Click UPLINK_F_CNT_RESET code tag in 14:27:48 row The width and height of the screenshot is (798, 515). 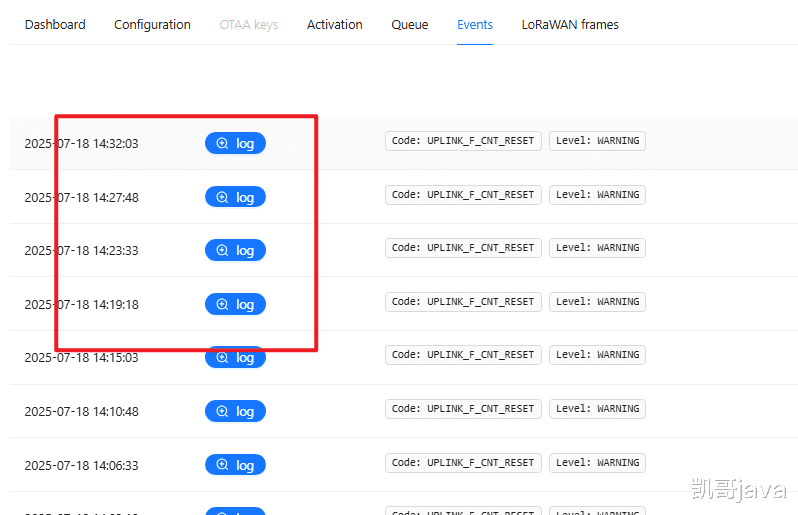coord(463,195)
